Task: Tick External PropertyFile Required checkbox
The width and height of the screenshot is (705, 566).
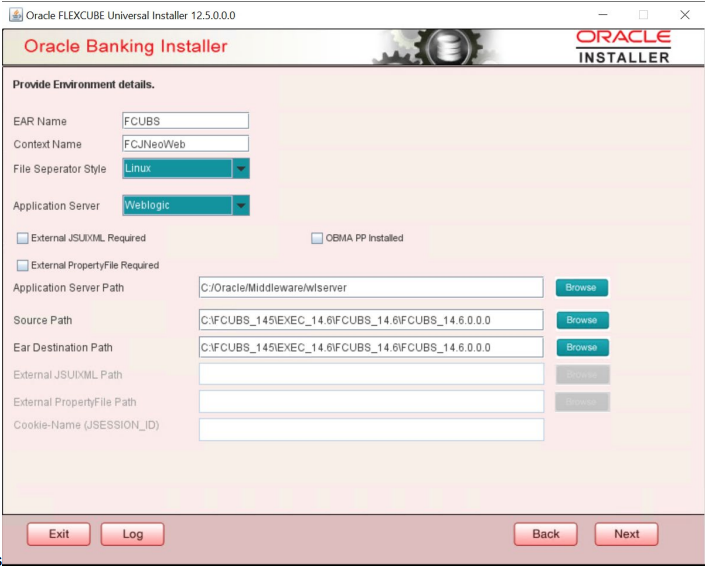Action: [x=22, y=265]
